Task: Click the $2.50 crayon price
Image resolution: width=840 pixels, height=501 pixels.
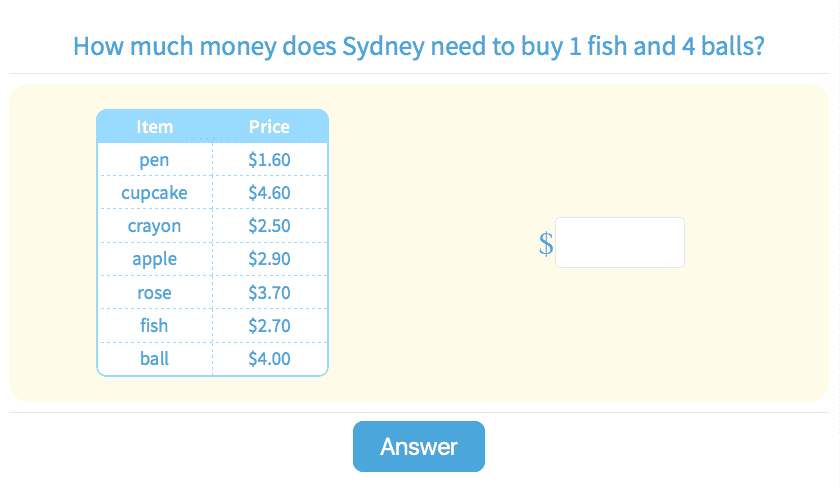Action: pos(269,226)
